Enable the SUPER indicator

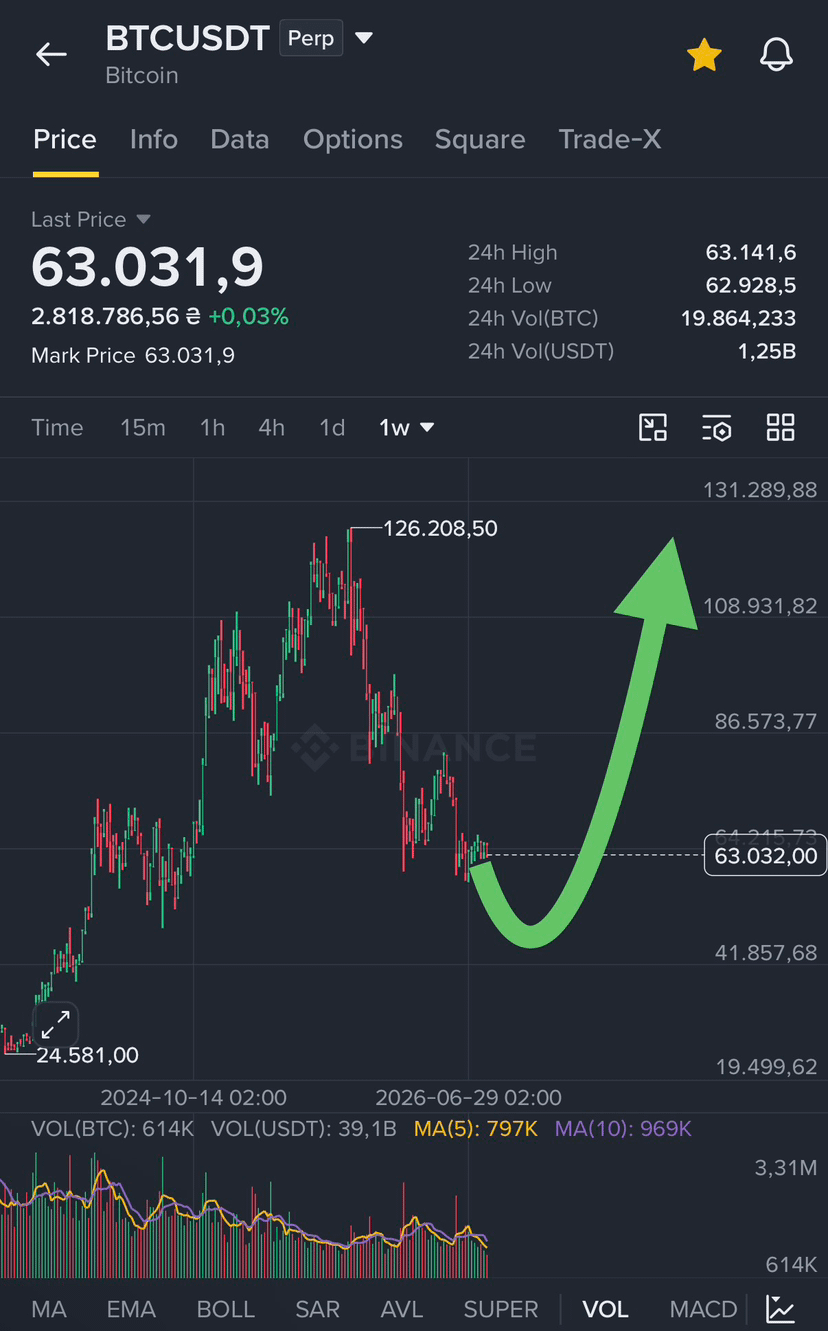point(501,1309)
